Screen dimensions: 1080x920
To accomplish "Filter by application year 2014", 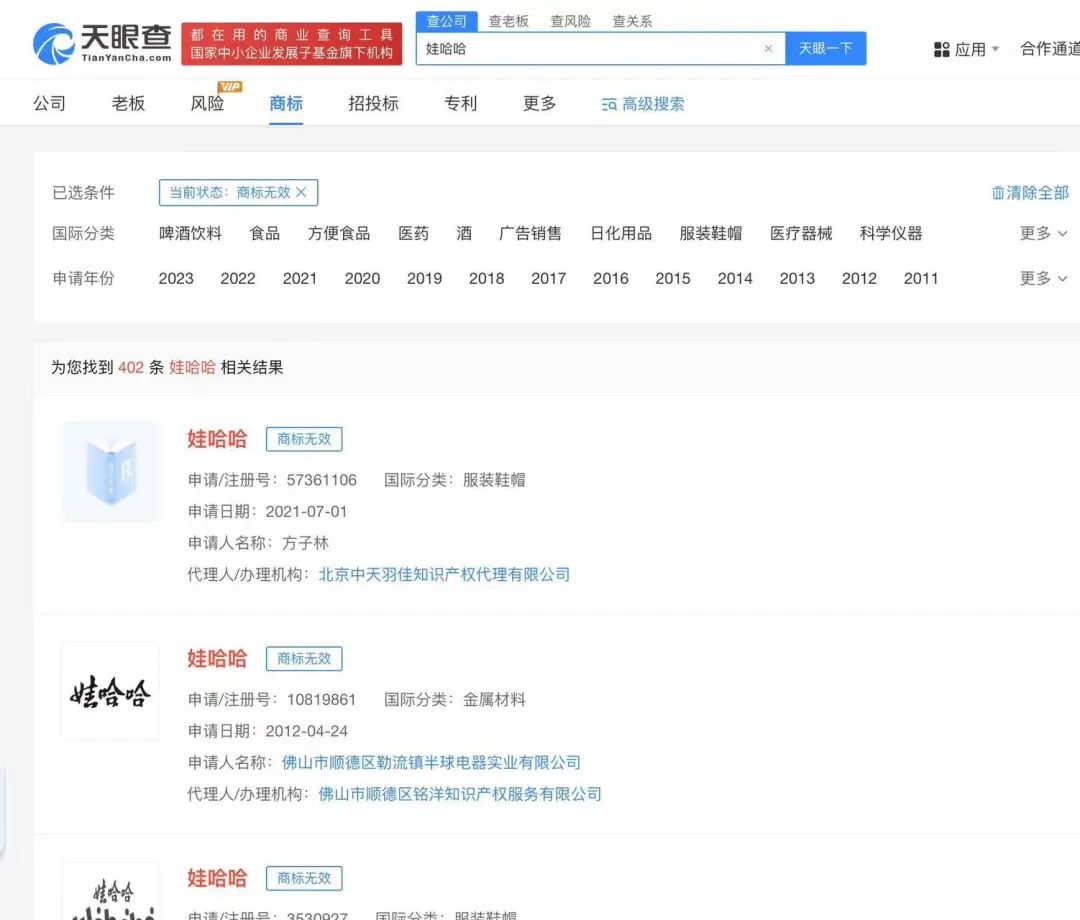I will click(x=735, y=278).
